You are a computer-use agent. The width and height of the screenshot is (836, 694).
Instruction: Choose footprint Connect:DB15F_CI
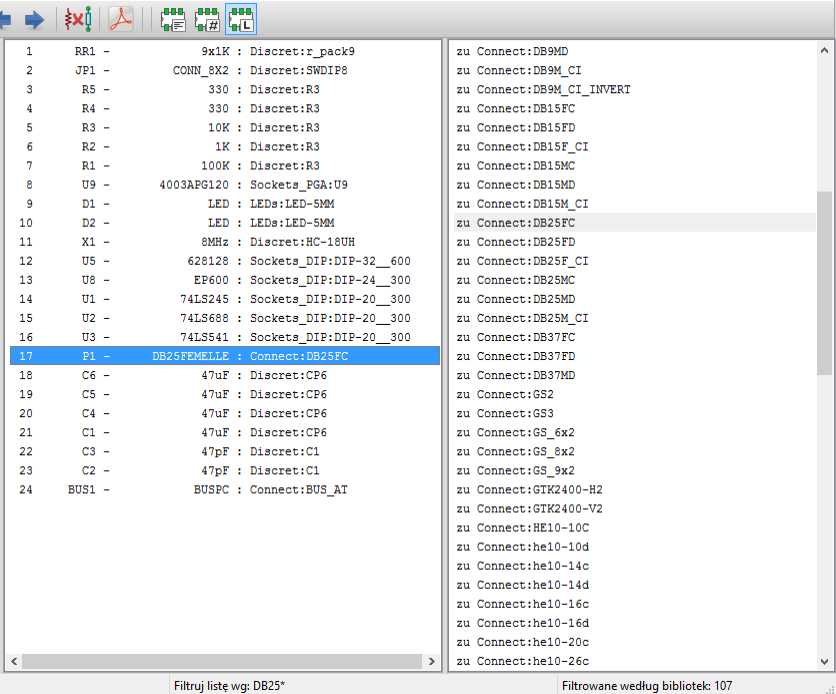click(634, 147)
